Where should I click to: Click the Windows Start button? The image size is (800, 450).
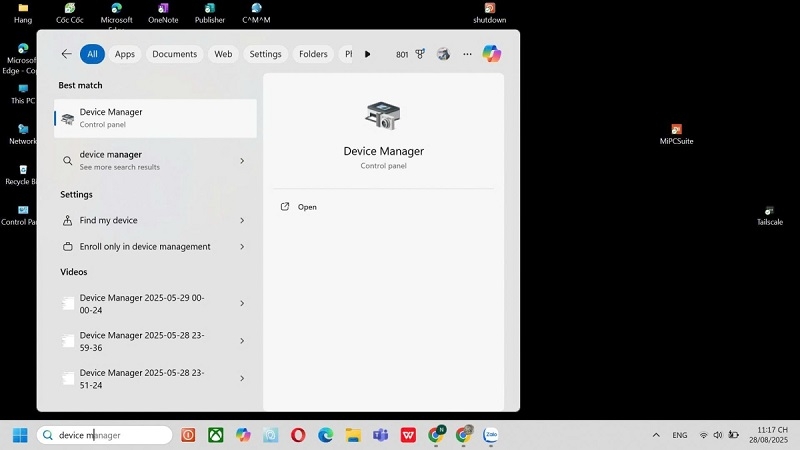19,435
